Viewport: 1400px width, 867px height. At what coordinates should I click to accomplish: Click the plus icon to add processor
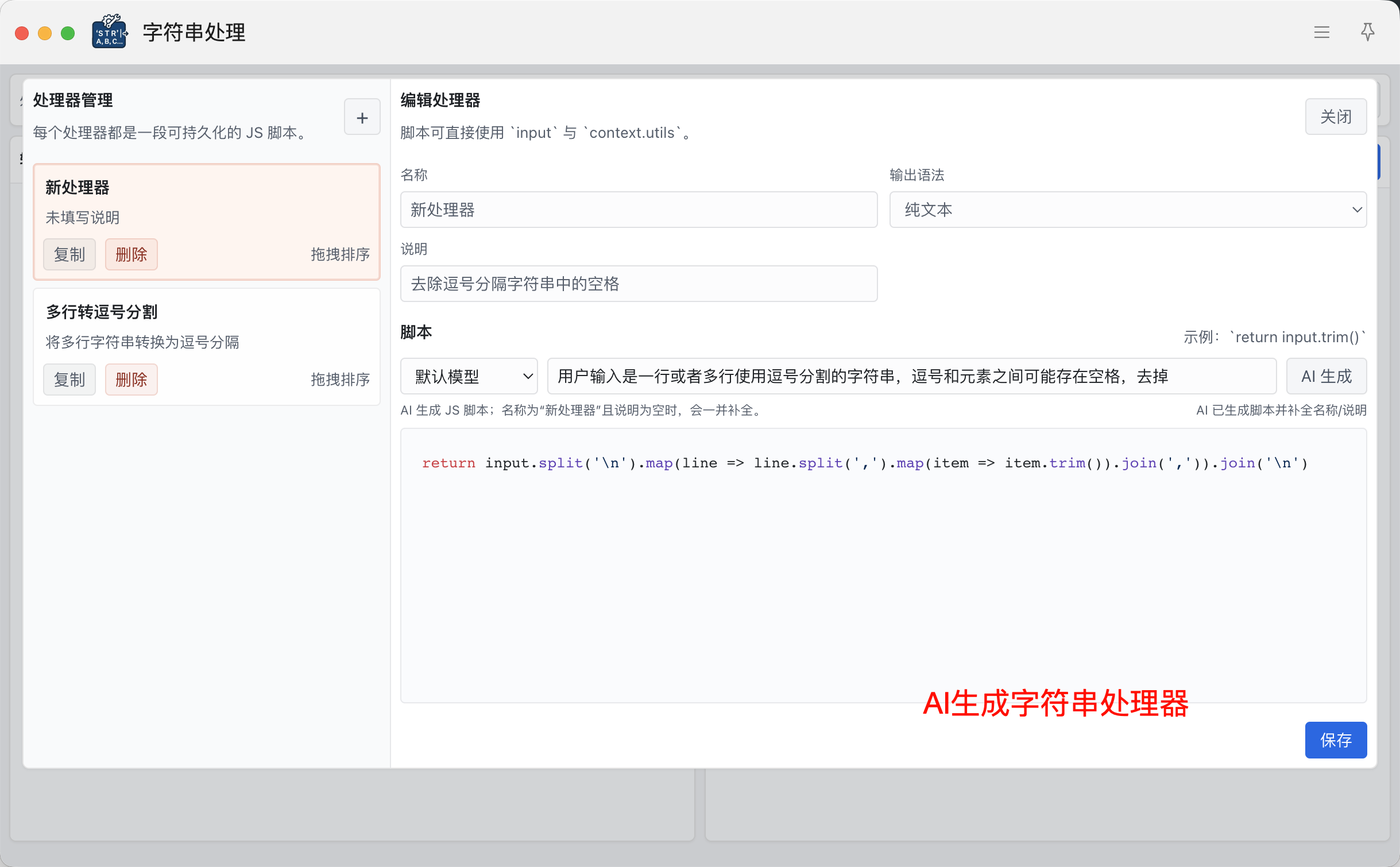(362, 118)
